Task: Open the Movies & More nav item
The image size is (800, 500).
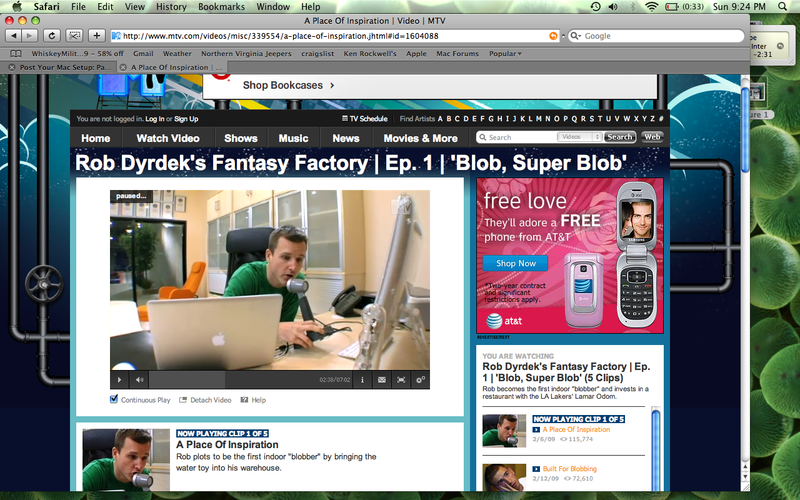Action: 420,138
